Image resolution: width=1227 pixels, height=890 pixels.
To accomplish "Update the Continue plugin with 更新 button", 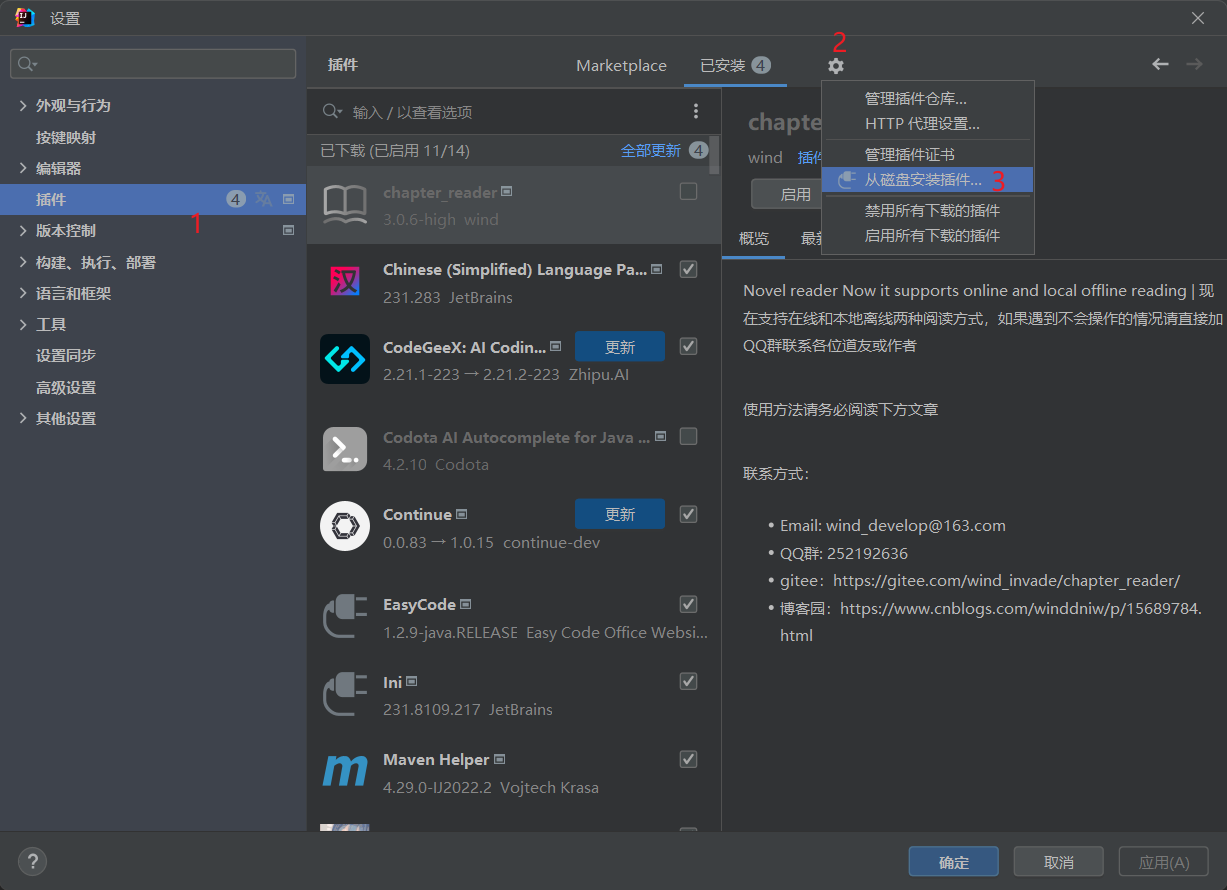I will click(x=620, y=514).
